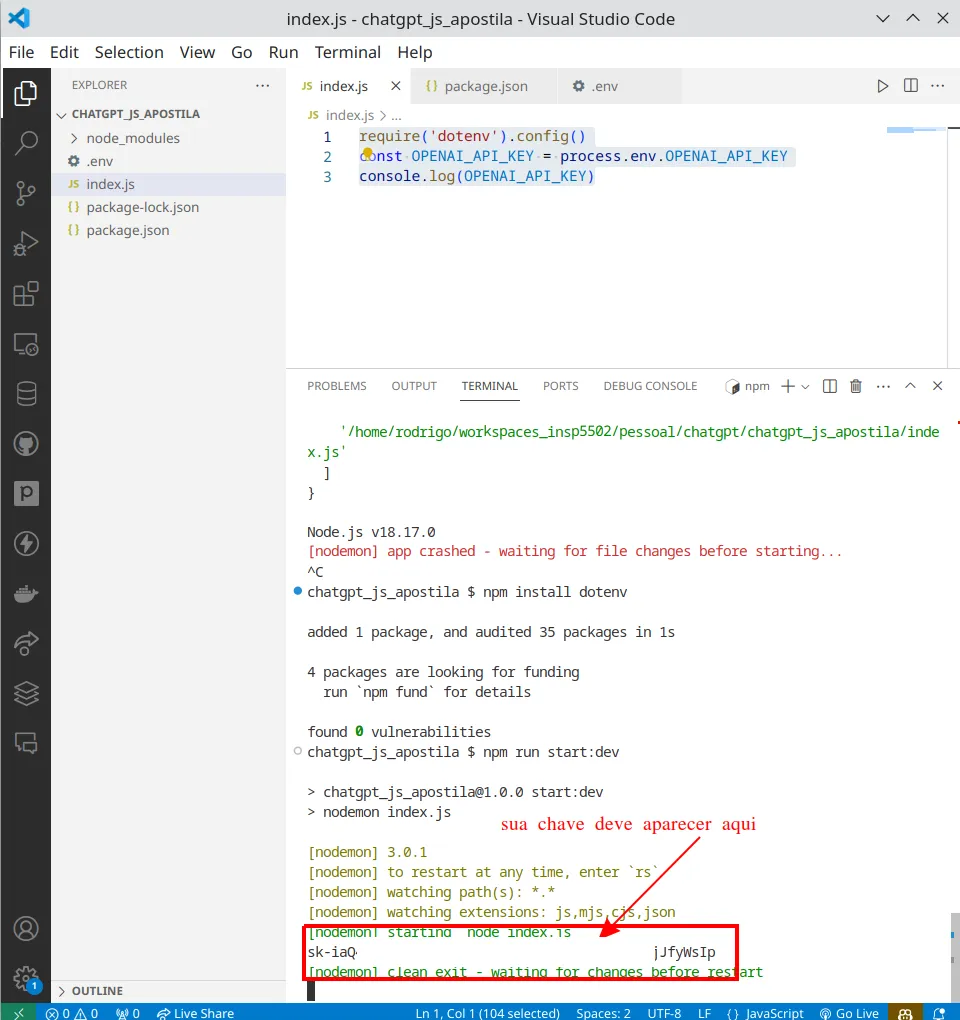
Task: Open the Source Control view icon
Action: pyautogui.click(x=25, y=193)
